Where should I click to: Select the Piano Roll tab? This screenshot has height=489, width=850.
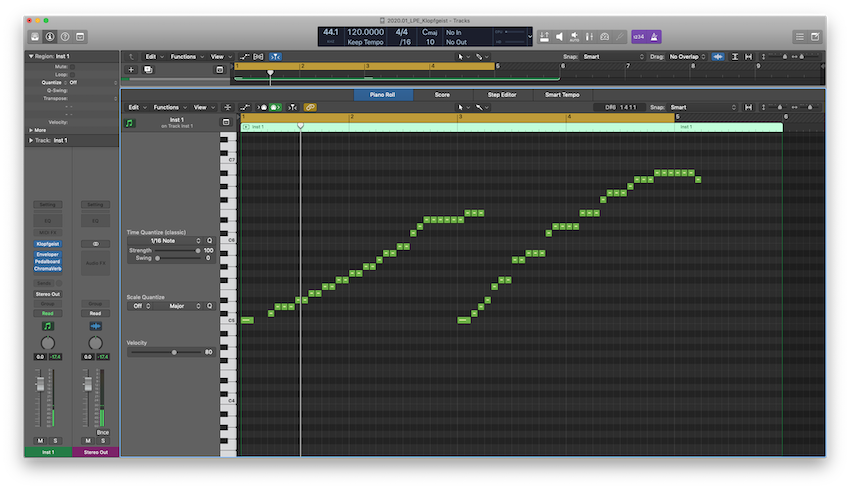point(383,94)
